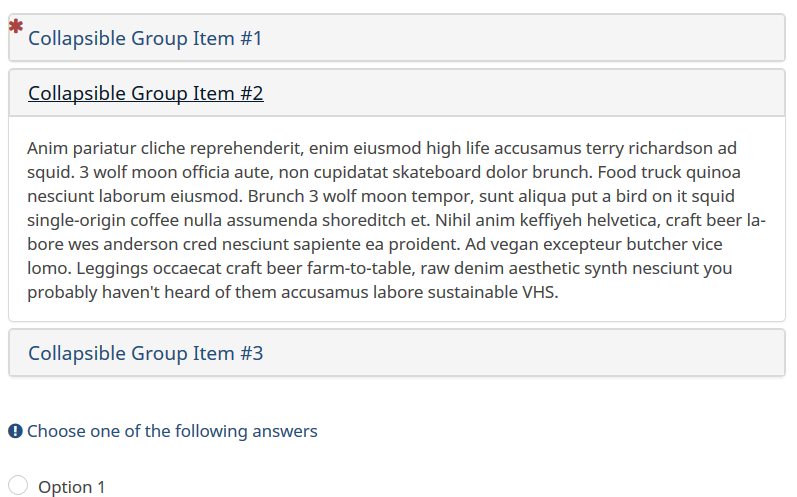797x497 pixels.
Task: Click the exclamation icon beside answer hint
Action: [x=15, y=432]
